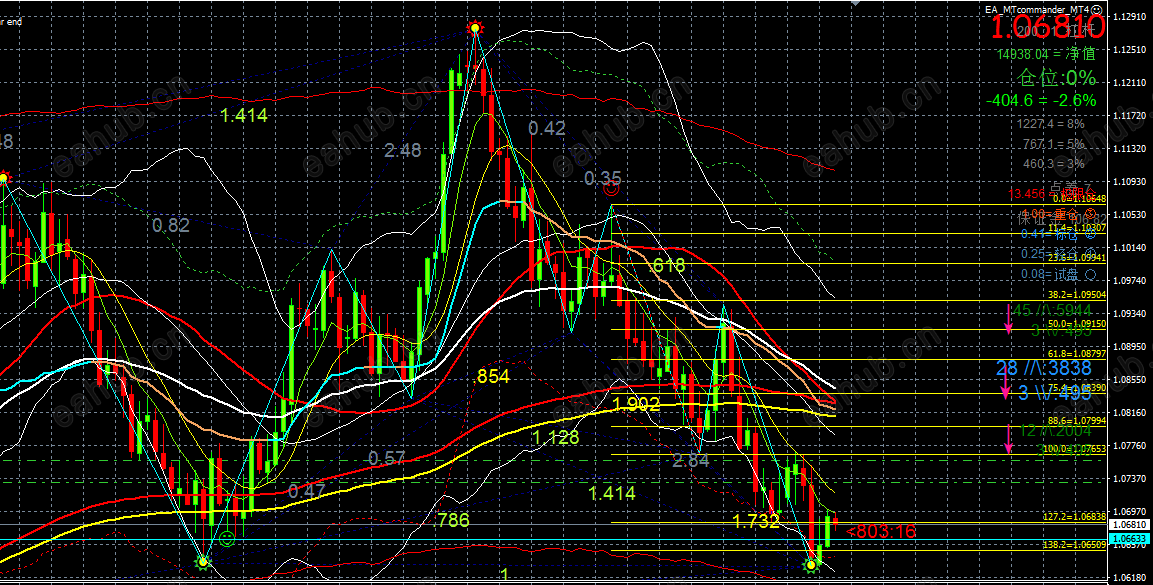The height and width of the screenshot is (585, 1153).
Task: Click the circle icon next to 0.08=试盘
Action: point(1090,273)
